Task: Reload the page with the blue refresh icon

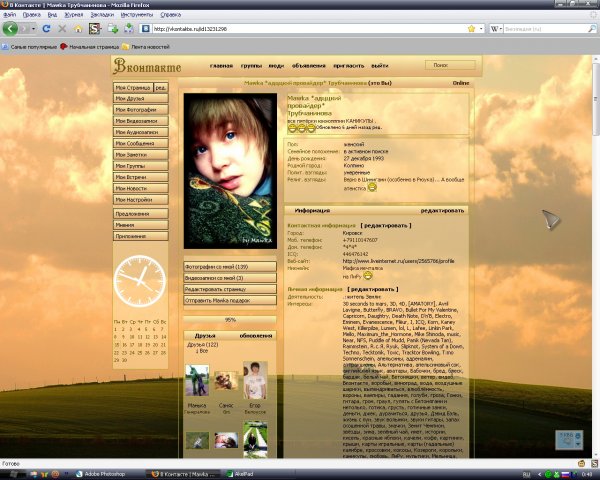Action: tap(46, 29)
